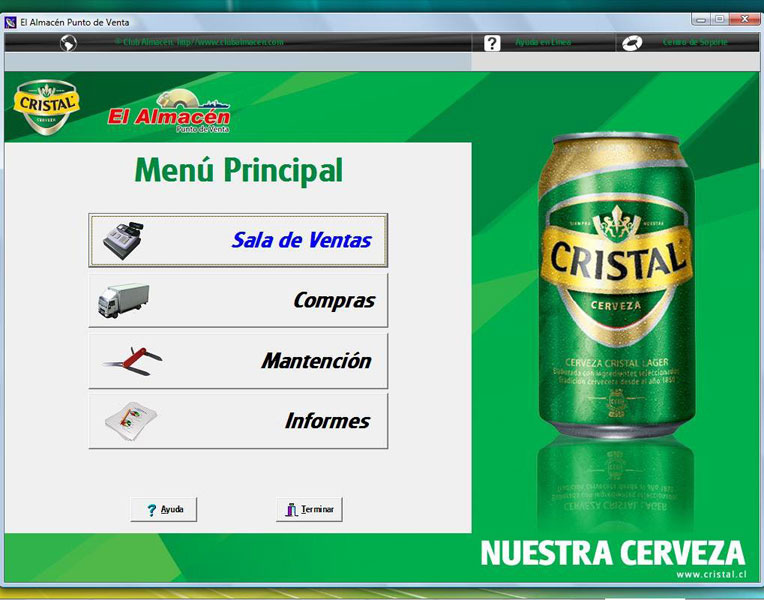764x600 pixels.
Task: Maximize the El Almacén window
Action: point(720,19)
